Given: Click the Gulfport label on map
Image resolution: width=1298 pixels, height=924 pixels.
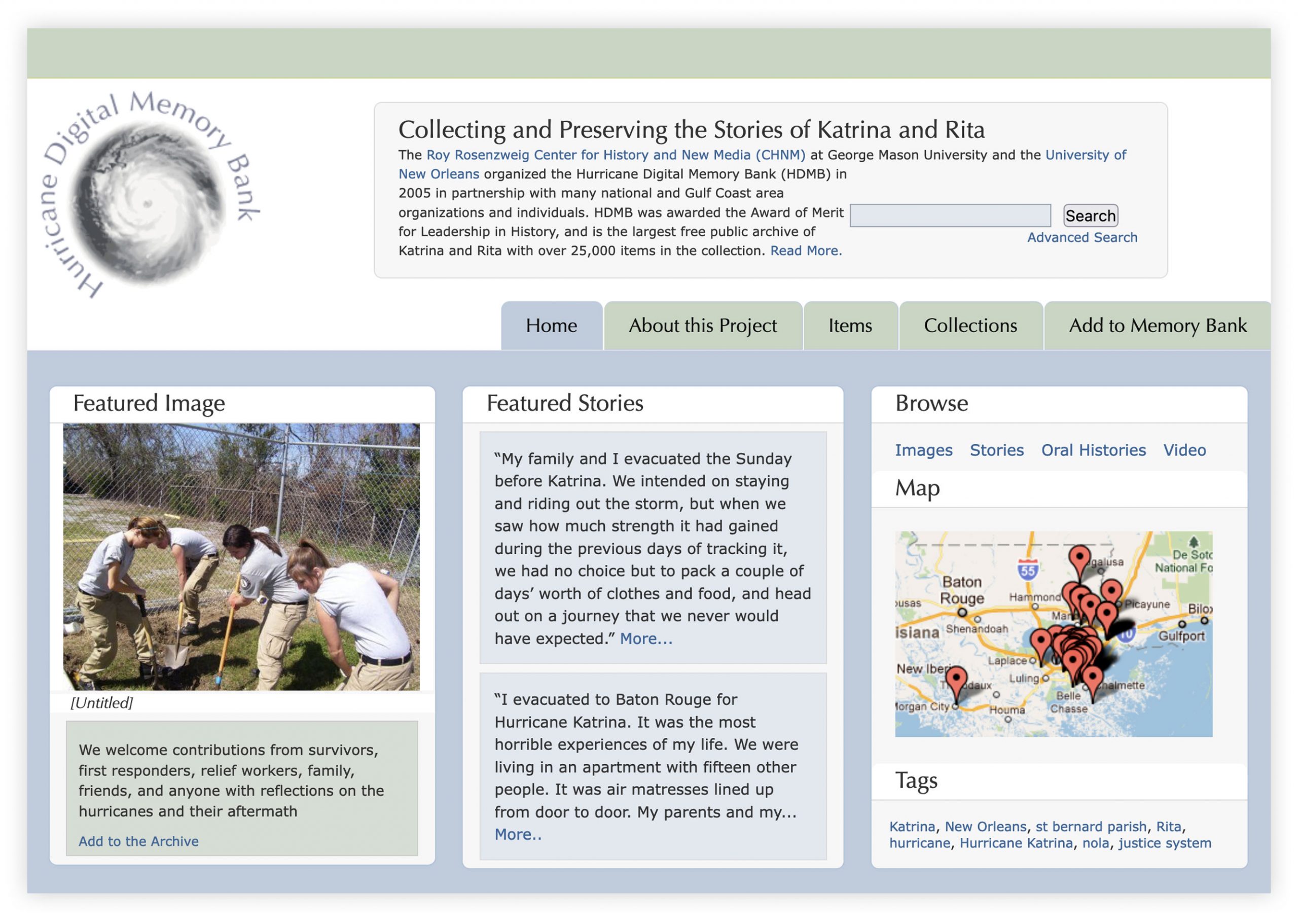Looking at the screenshot, I should click(x=1181, y=635).
